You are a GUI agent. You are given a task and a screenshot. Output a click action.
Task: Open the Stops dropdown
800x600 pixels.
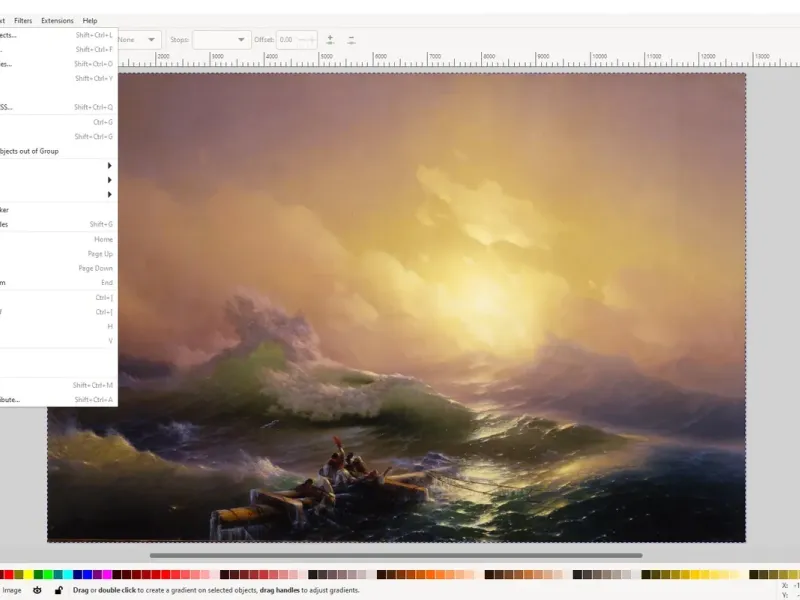tap(221, 40)
